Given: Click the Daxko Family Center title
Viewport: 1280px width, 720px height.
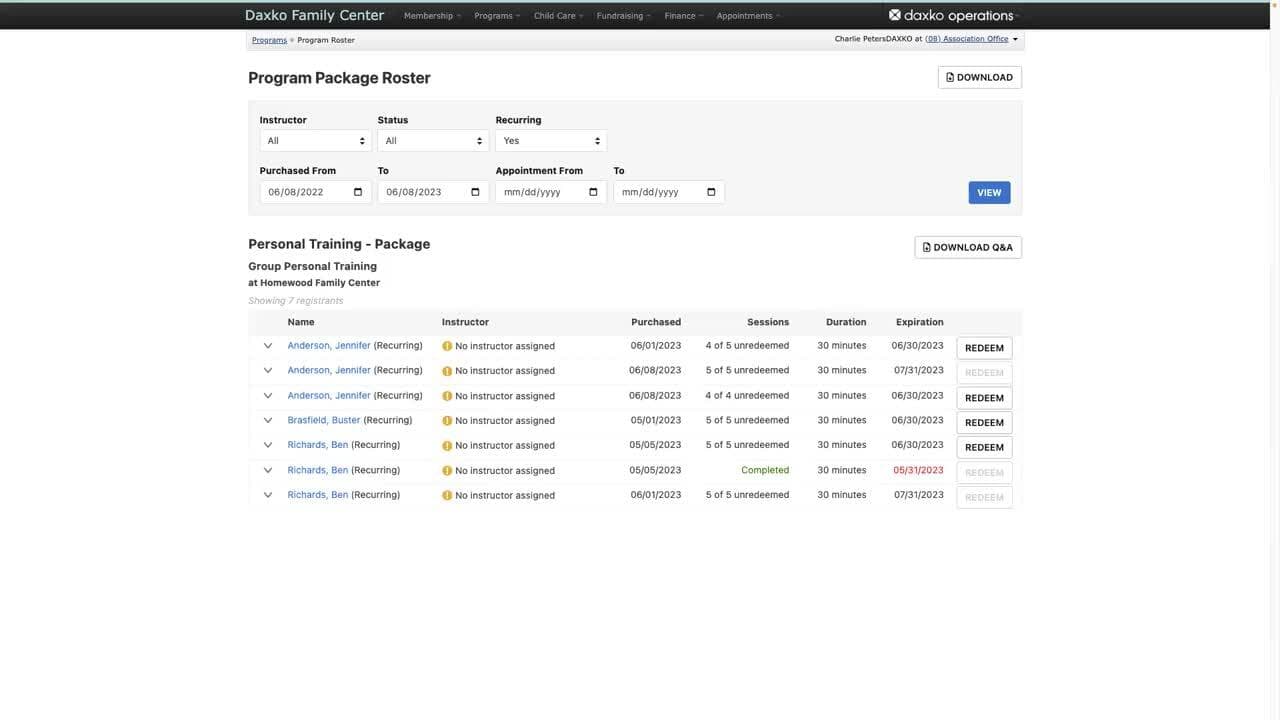Looking at the screenshot, I should [314, 15].
